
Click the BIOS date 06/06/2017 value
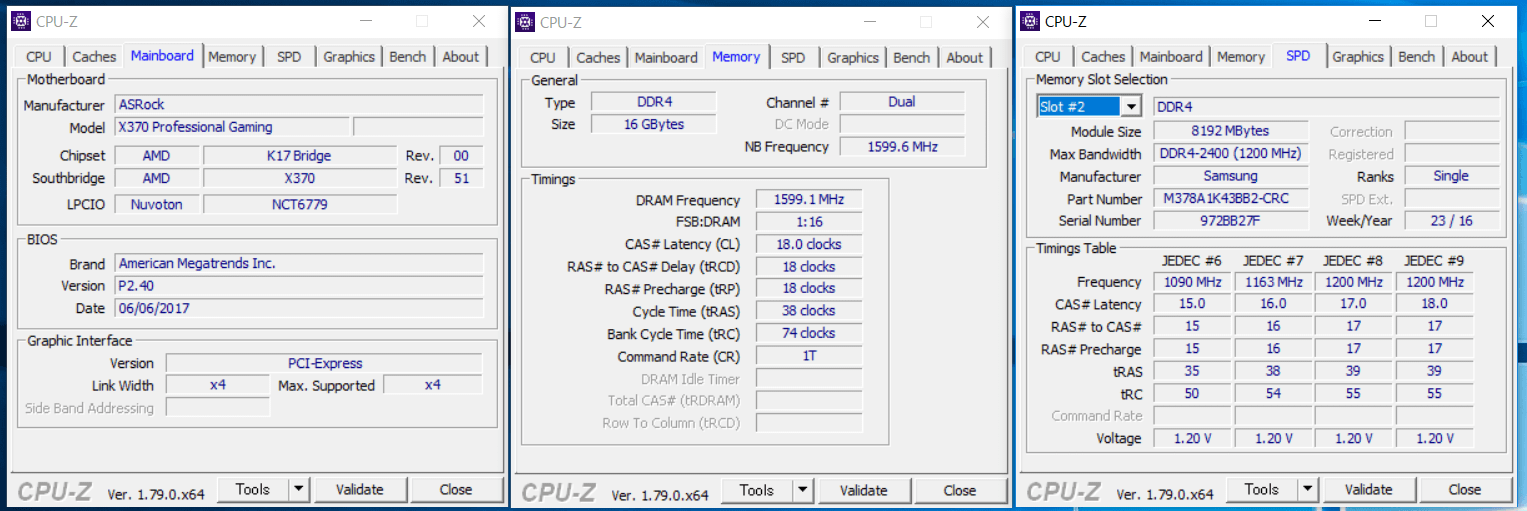pyautogui.click(x=299, y=308)
